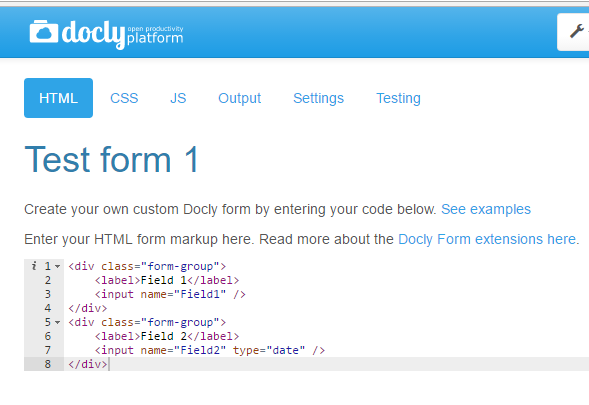Switch to the HTML tab

(x=58, y=98)
